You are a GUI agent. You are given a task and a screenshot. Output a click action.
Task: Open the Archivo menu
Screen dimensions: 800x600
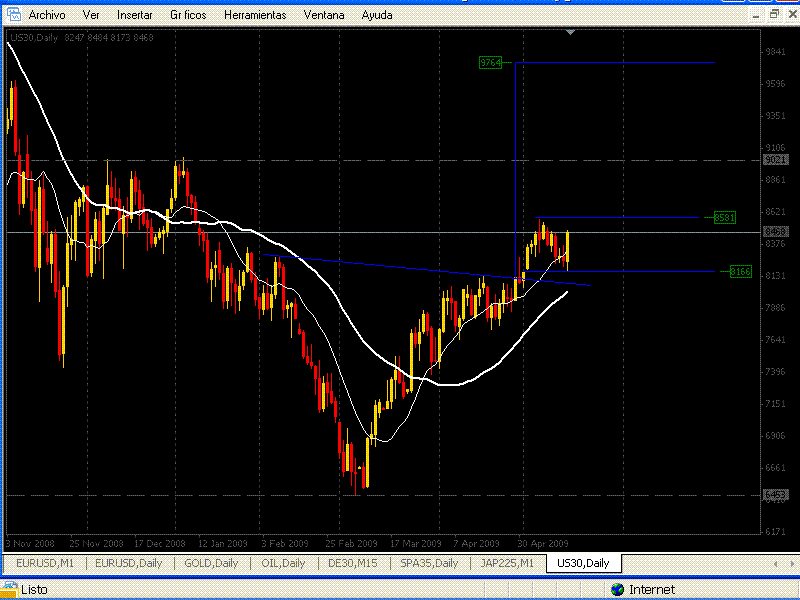47,15
